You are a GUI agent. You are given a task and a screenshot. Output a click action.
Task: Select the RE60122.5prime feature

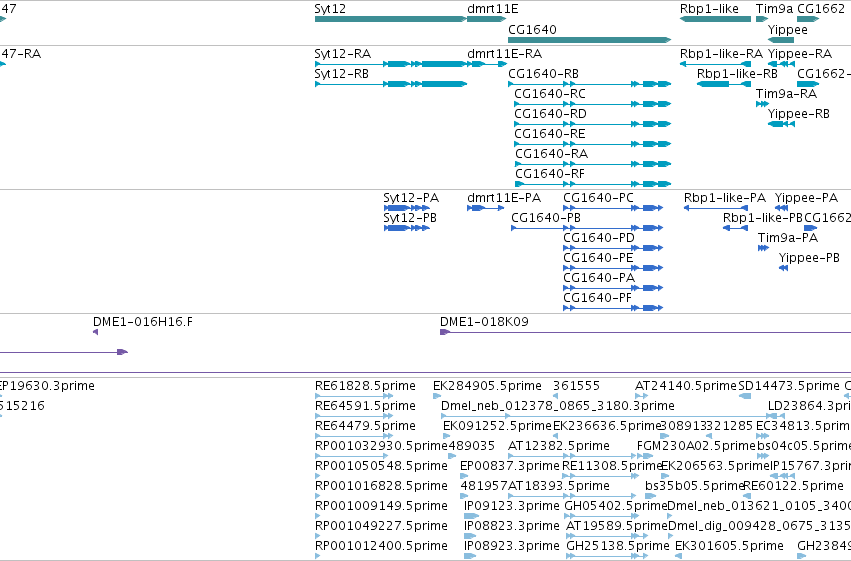point(747,496)
